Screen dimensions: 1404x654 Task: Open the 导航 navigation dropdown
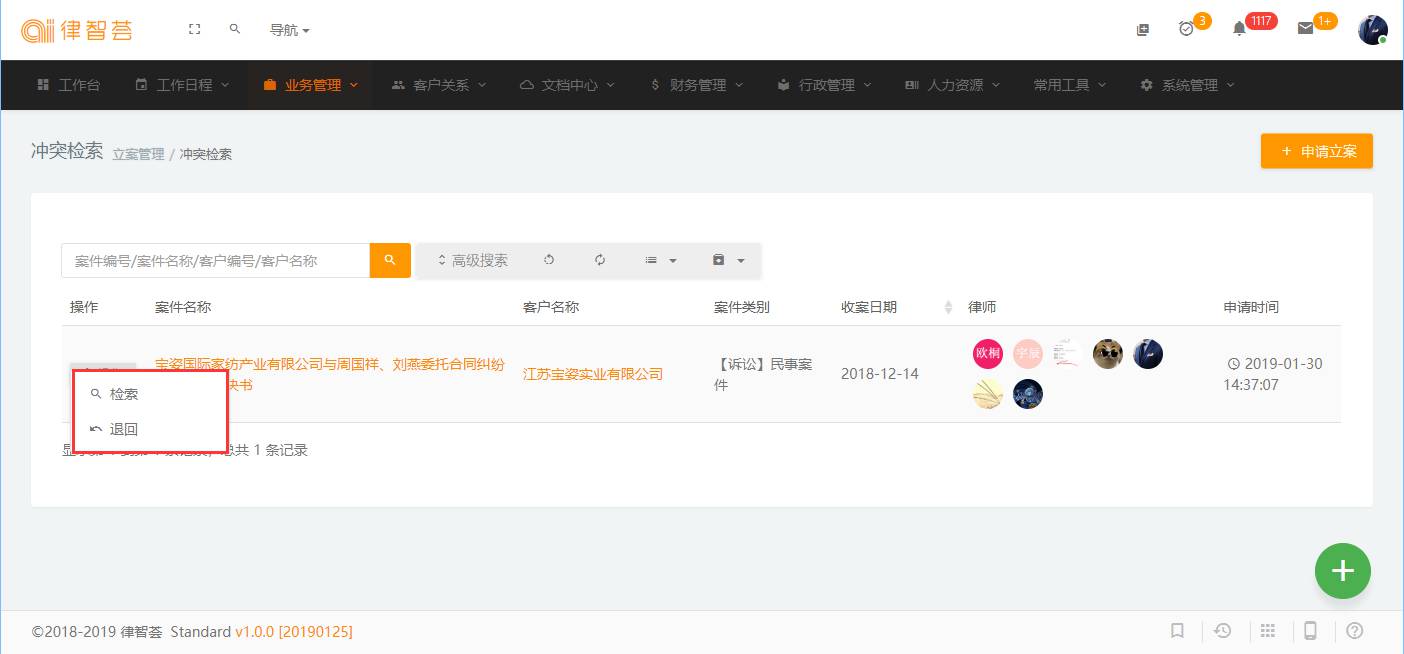pos(289,30)
